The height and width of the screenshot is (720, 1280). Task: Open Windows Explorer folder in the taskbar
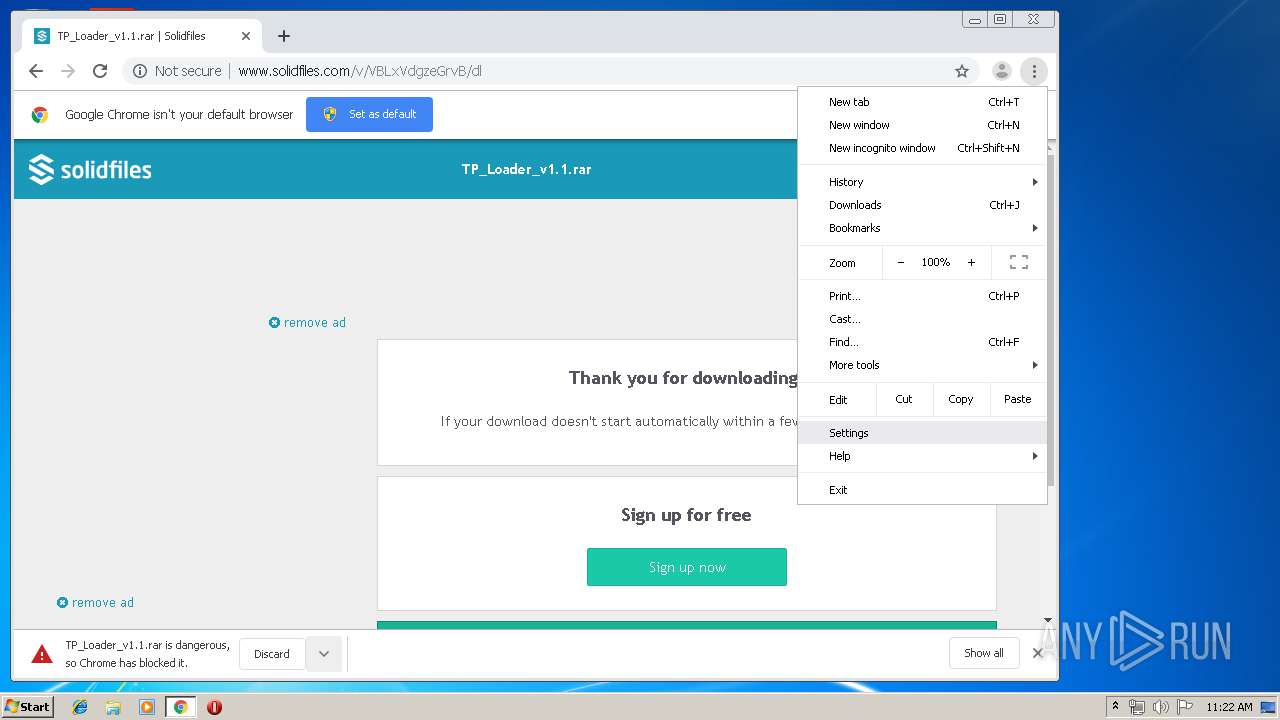click(113, 707)
